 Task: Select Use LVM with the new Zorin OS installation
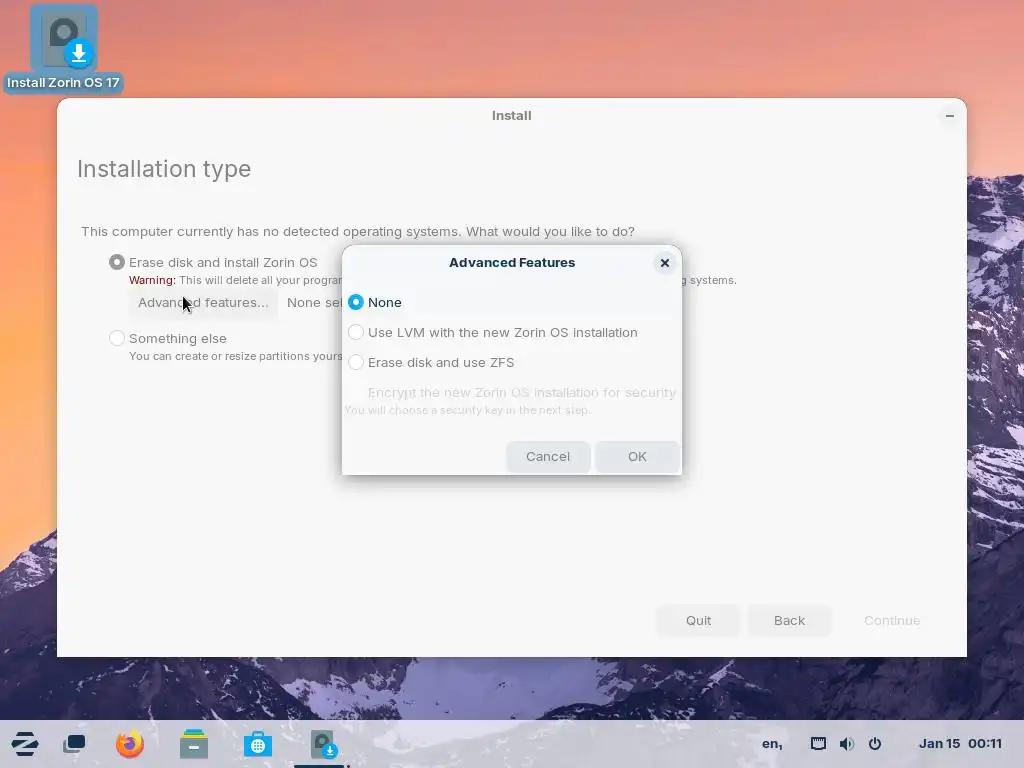(x=493, y=332)
